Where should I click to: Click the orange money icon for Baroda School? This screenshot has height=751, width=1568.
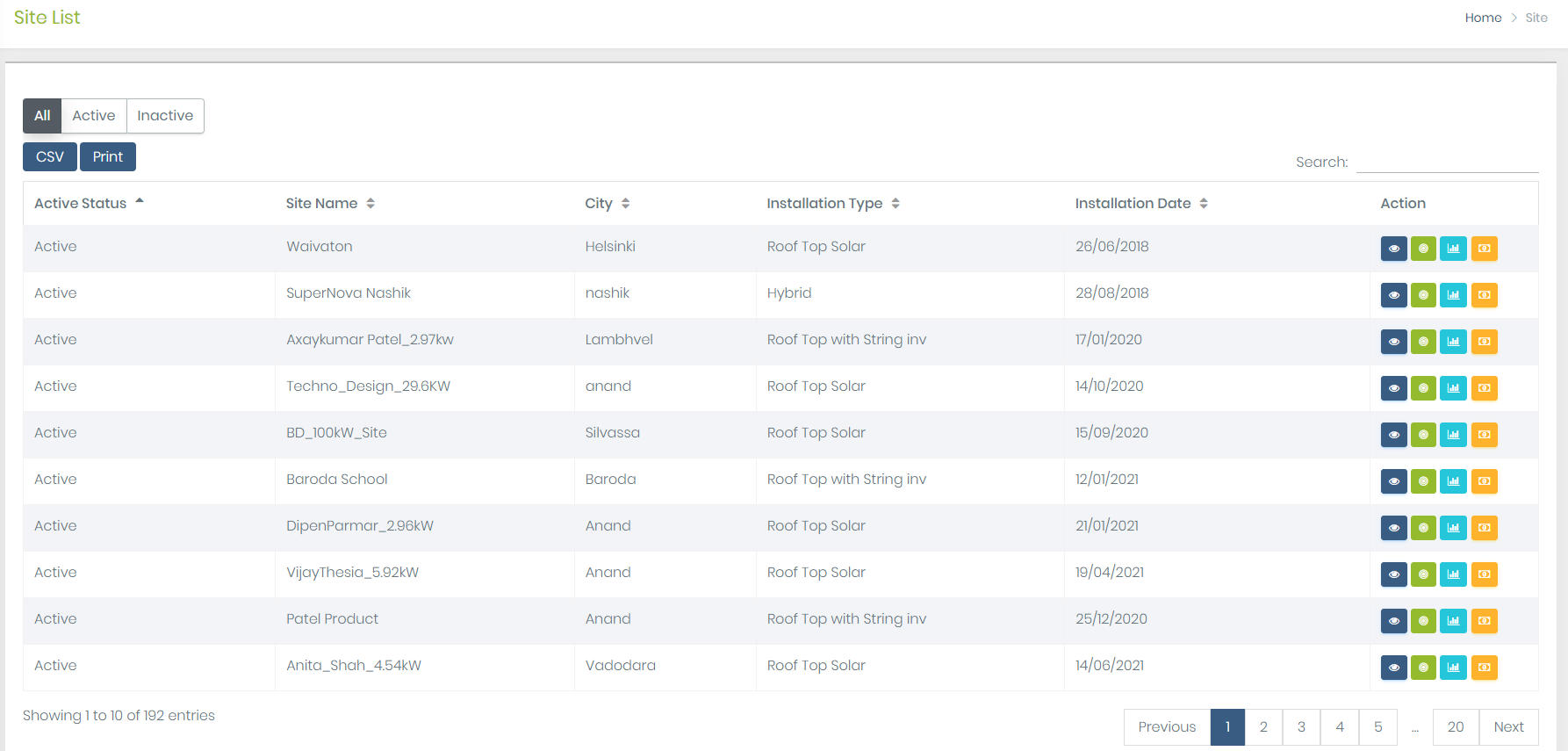1484,481
